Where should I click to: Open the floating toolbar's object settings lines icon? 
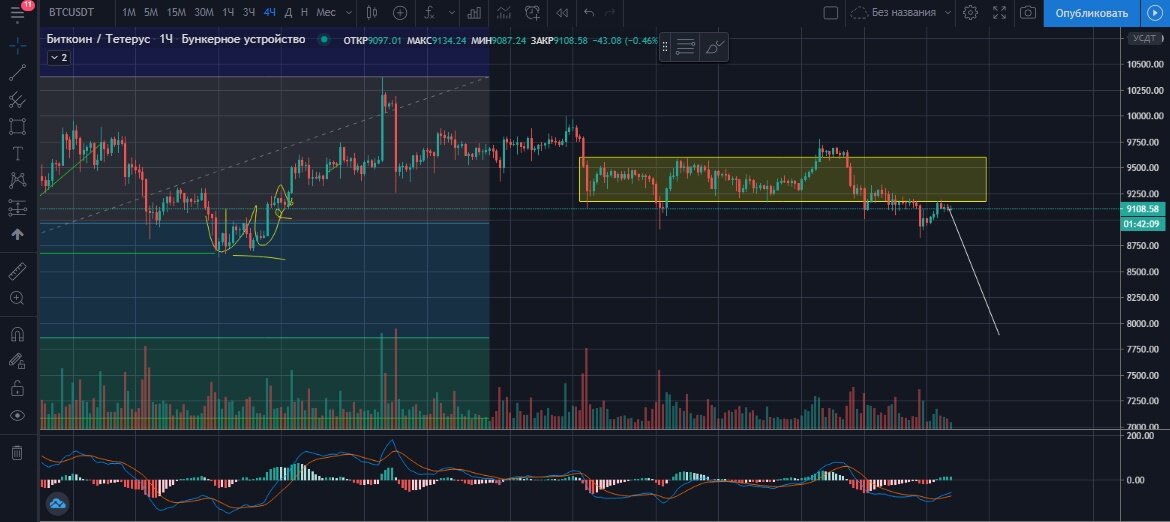tap(686, 47)
